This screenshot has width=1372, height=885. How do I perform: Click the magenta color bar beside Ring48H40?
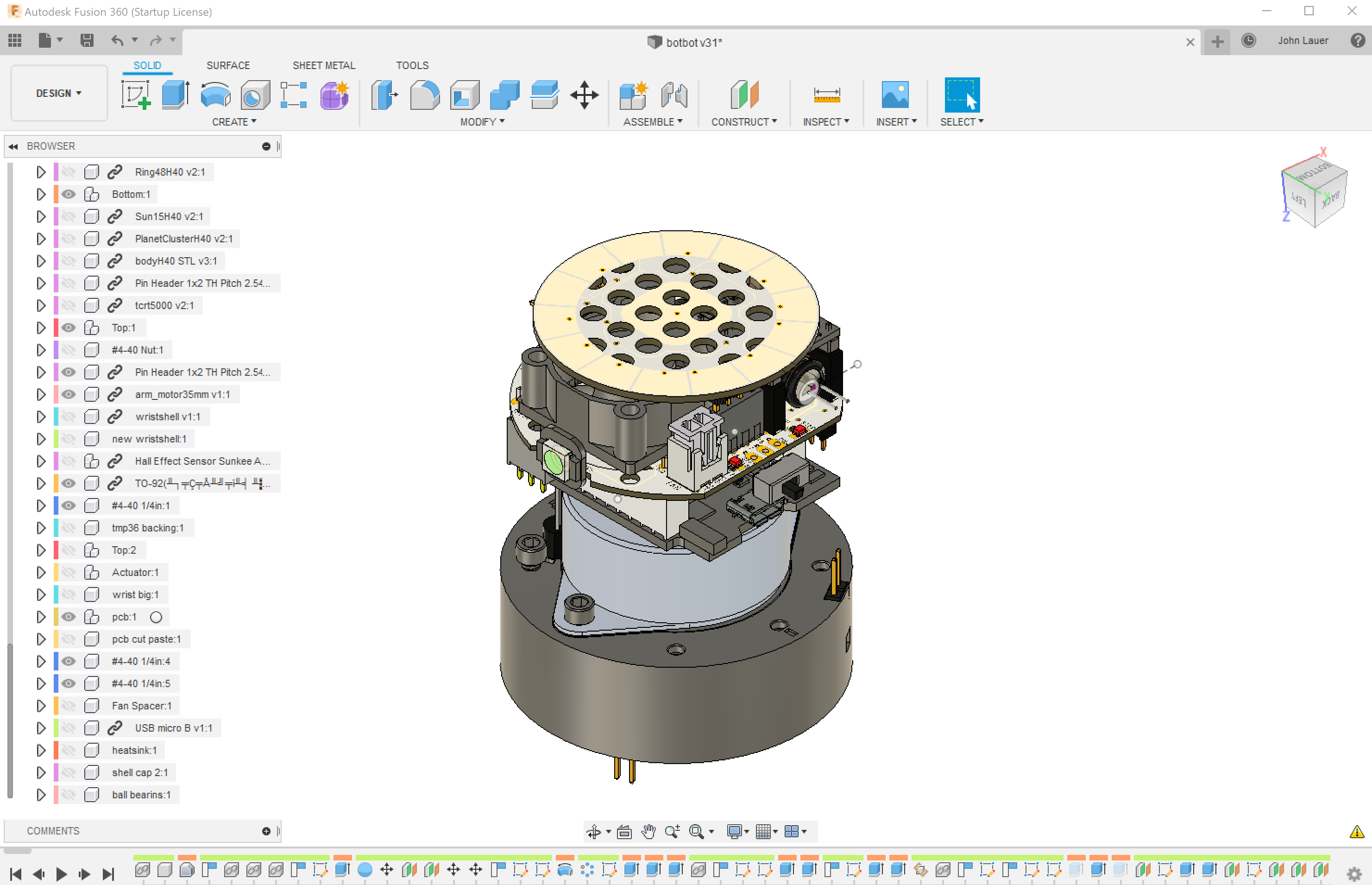(x=56, y=172)
